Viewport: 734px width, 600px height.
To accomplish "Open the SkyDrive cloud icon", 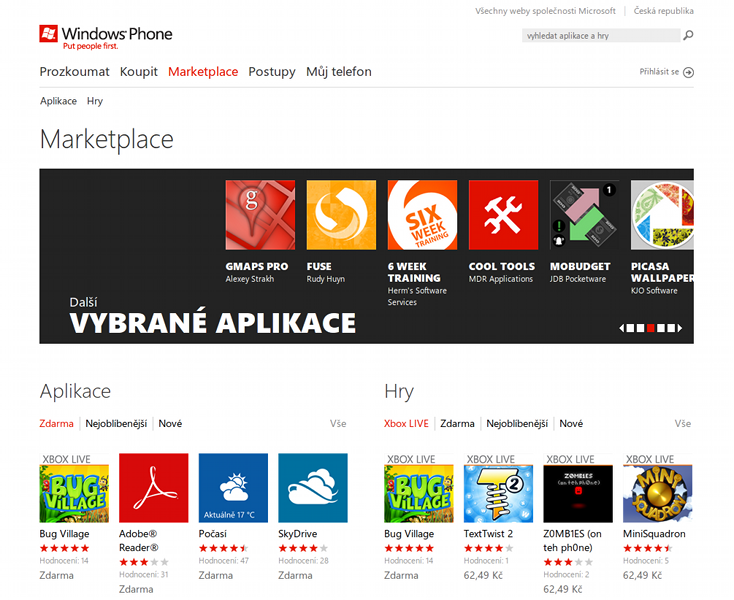I will click(313, 488).
